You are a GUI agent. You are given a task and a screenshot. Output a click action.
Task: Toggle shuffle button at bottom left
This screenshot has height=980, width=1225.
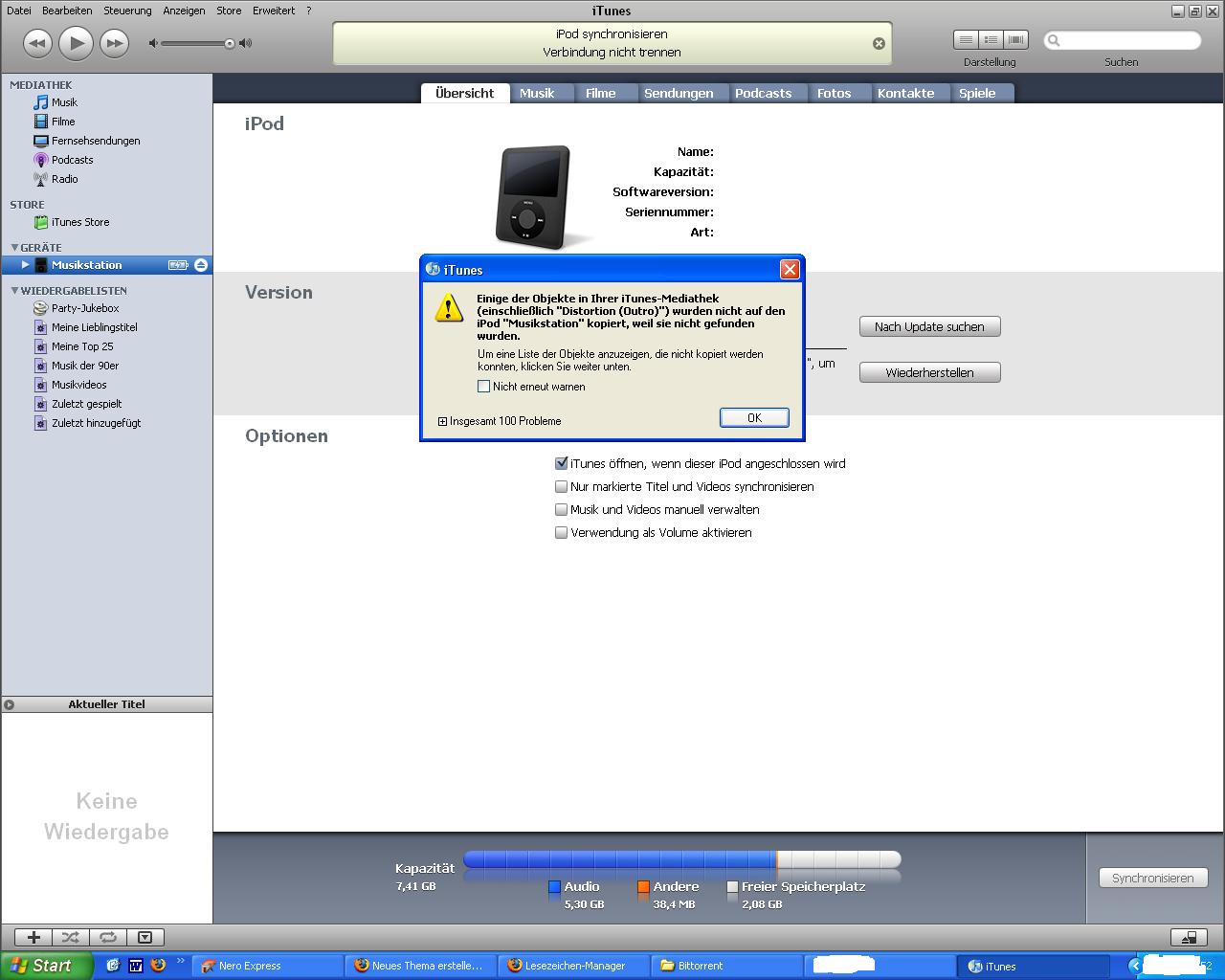coord(71,937)
